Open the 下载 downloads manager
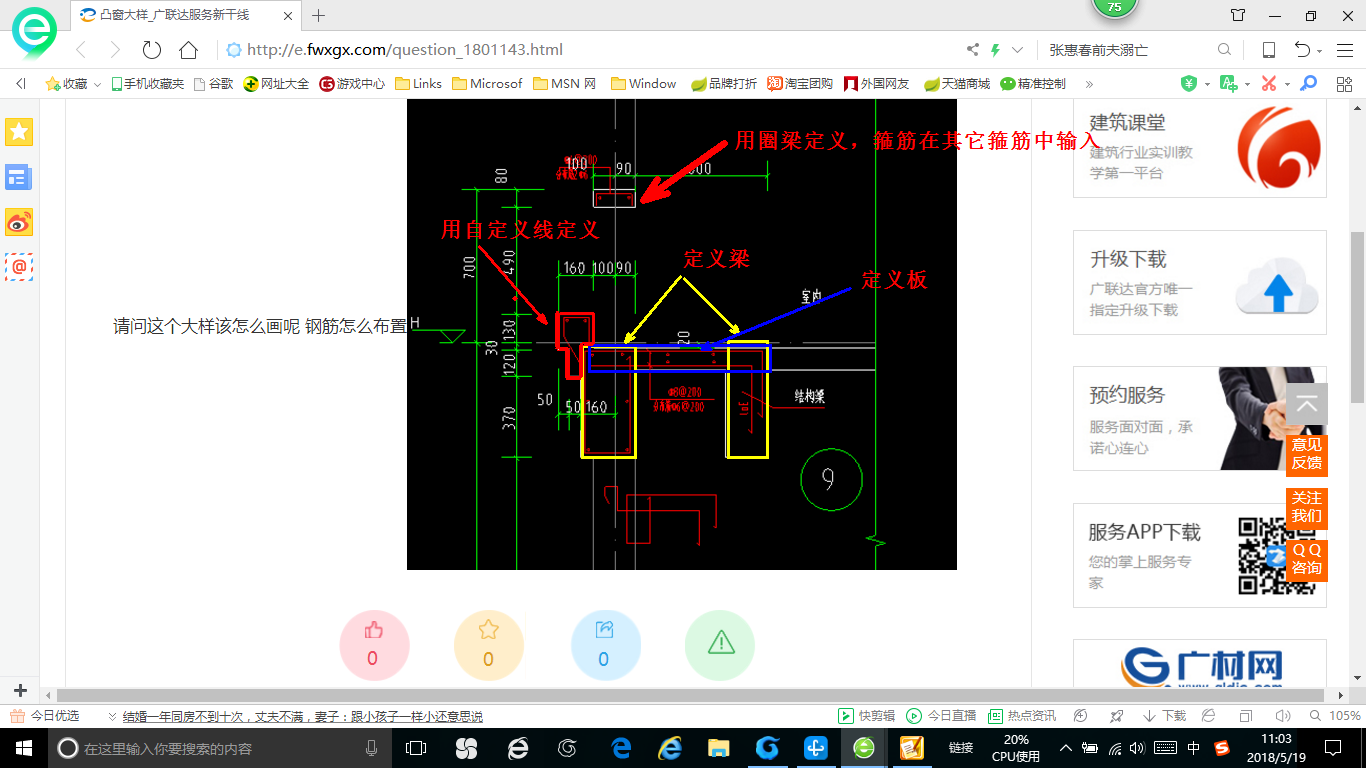The height and width of the screenshot is (768, 1366). pyautogui.click(x=1164, y=716)
